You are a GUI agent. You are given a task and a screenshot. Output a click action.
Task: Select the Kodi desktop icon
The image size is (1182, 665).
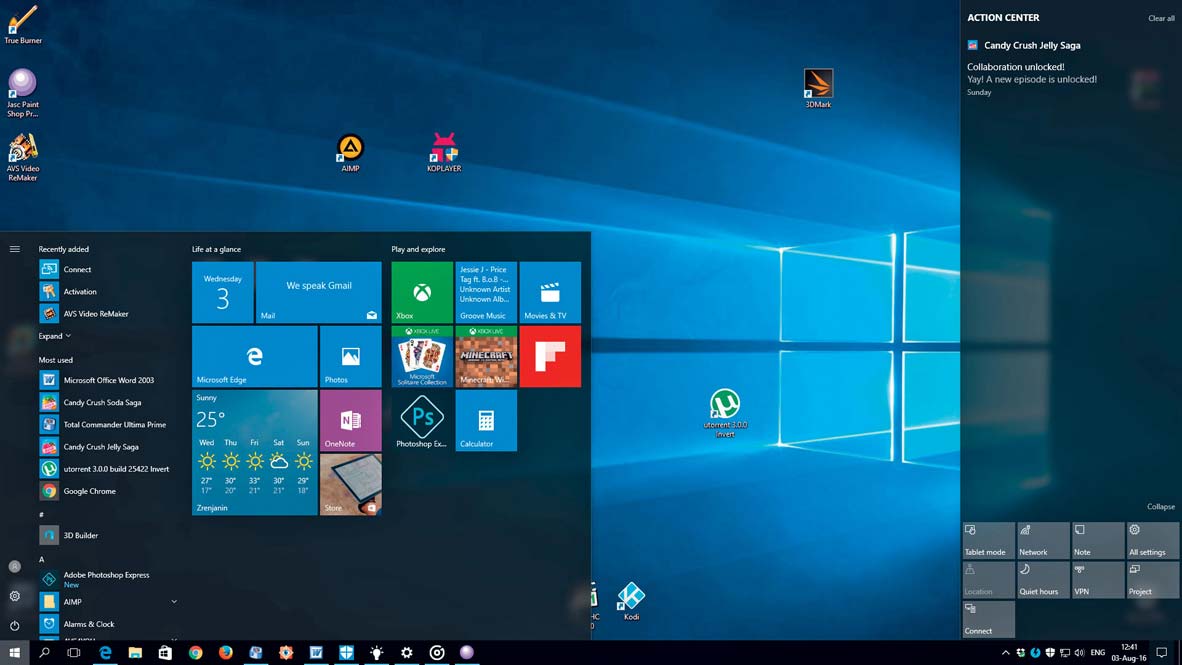coord(631,601)
